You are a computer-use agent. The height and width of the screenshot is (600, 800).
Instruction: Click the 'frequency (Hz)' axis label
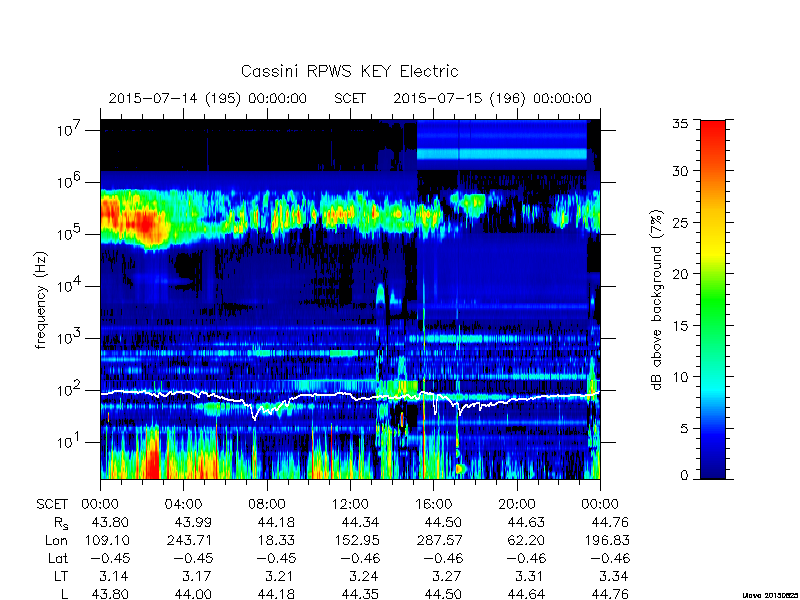(41, 301)
